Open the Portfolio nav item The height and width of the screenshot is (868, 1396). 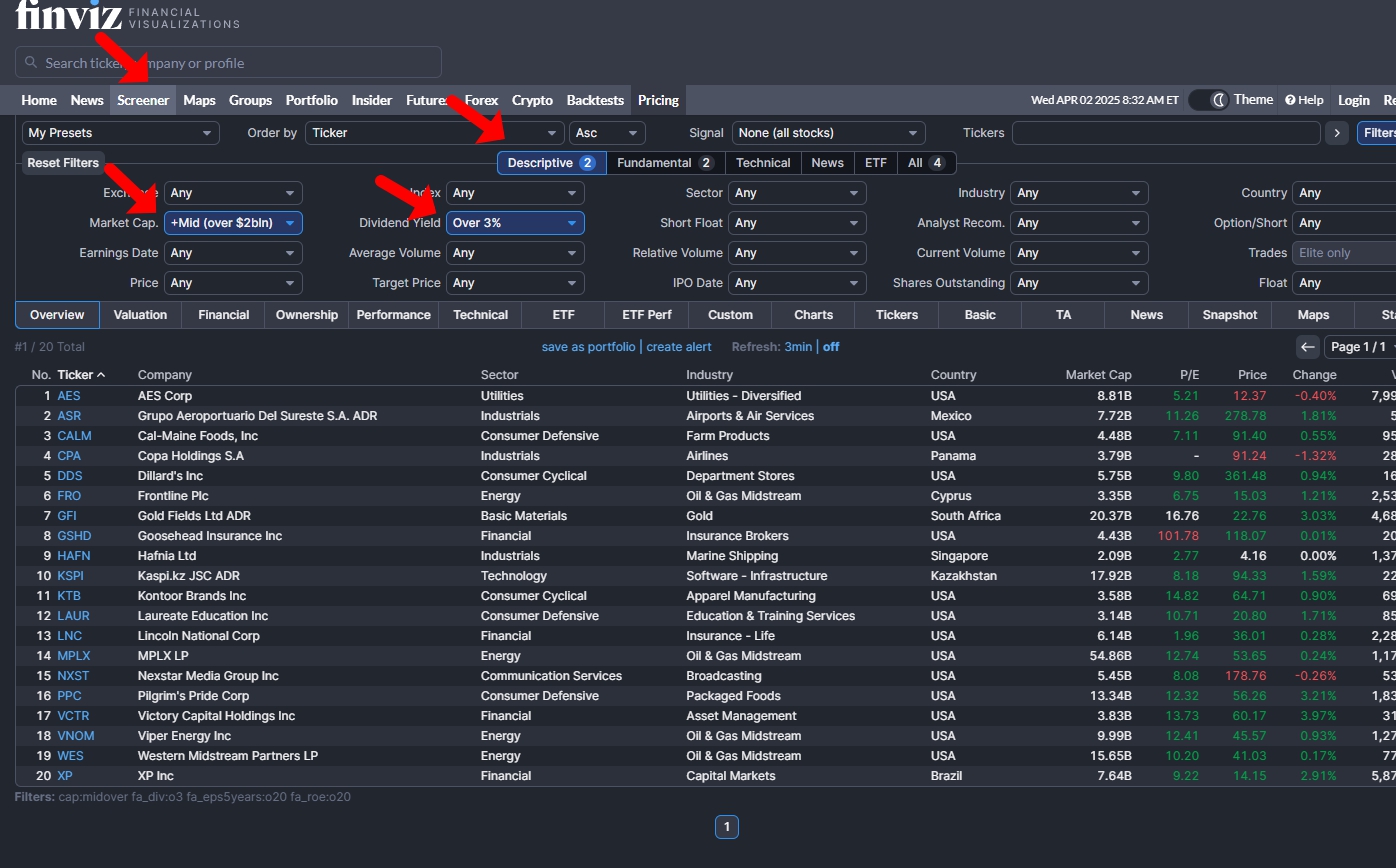311,100
